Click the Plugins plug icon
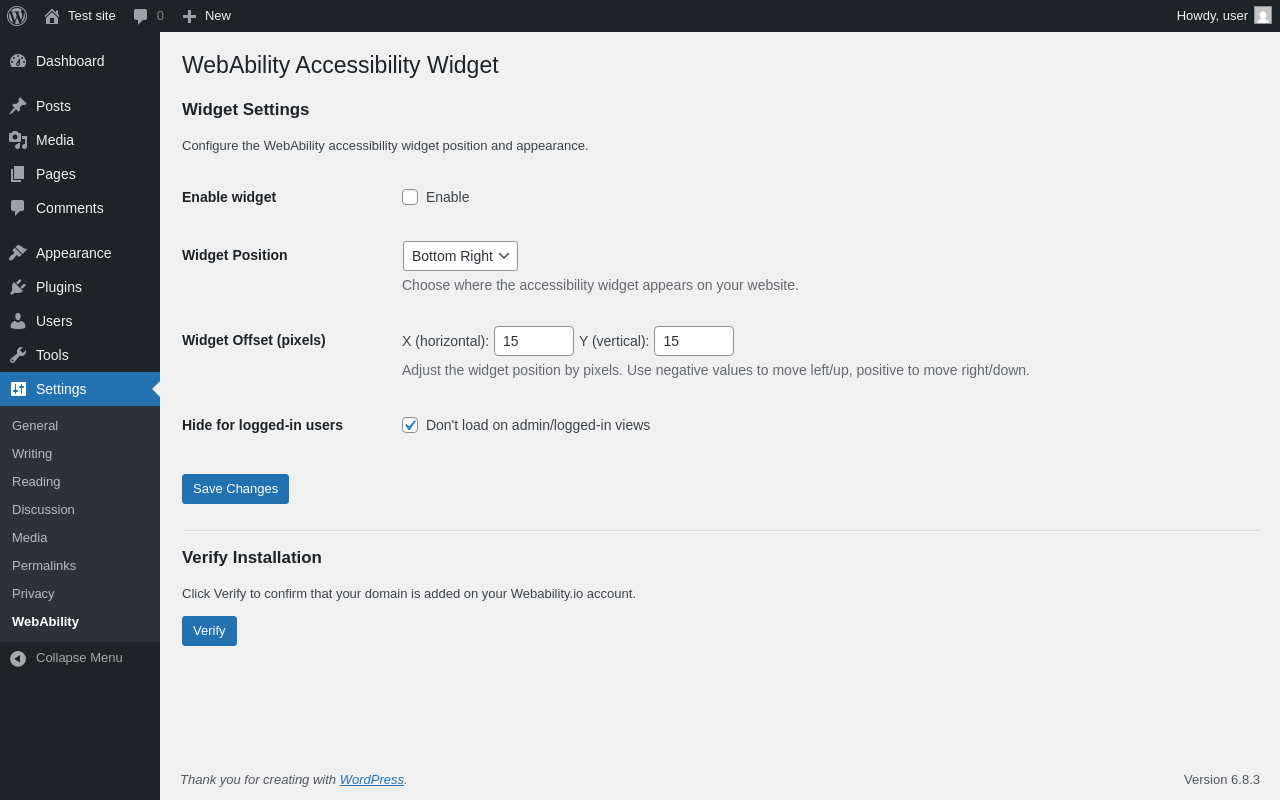Viewport: 1280px width, 800px height. click(x=18, y=287)
